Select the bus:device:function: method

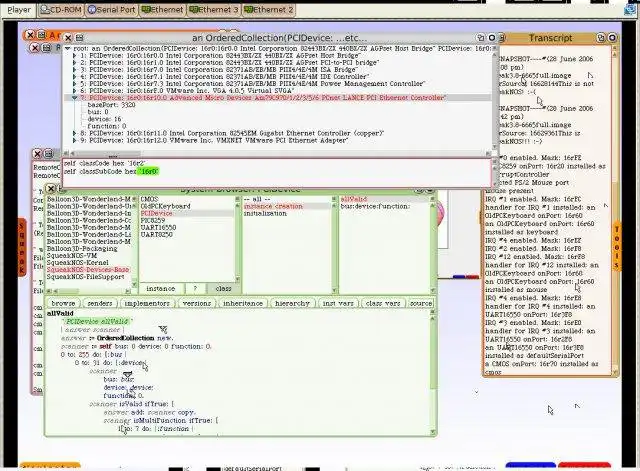[x=375, y=207]
